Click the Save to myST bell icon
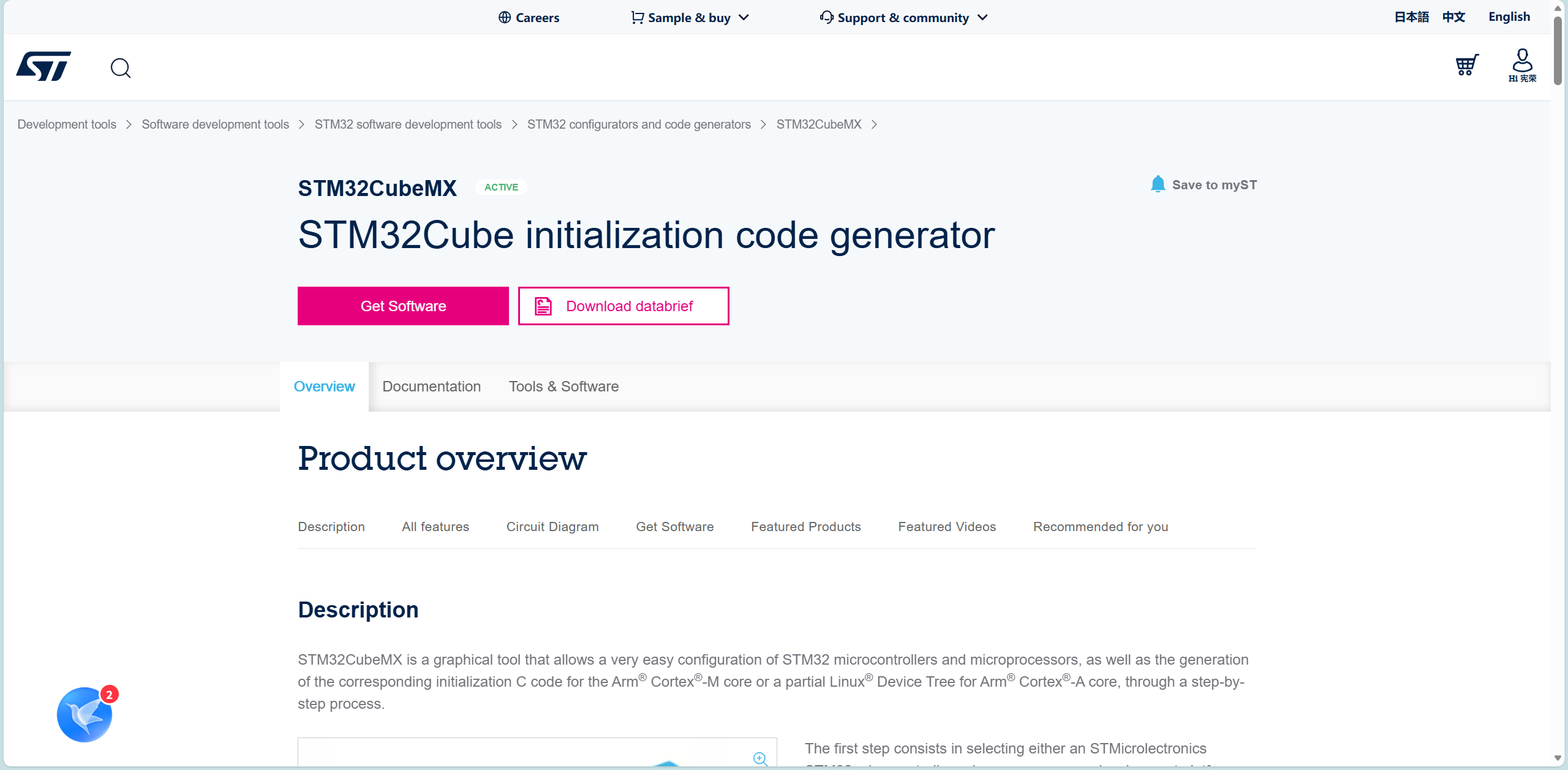The image size is (1568, 770). click(1158, 184)
